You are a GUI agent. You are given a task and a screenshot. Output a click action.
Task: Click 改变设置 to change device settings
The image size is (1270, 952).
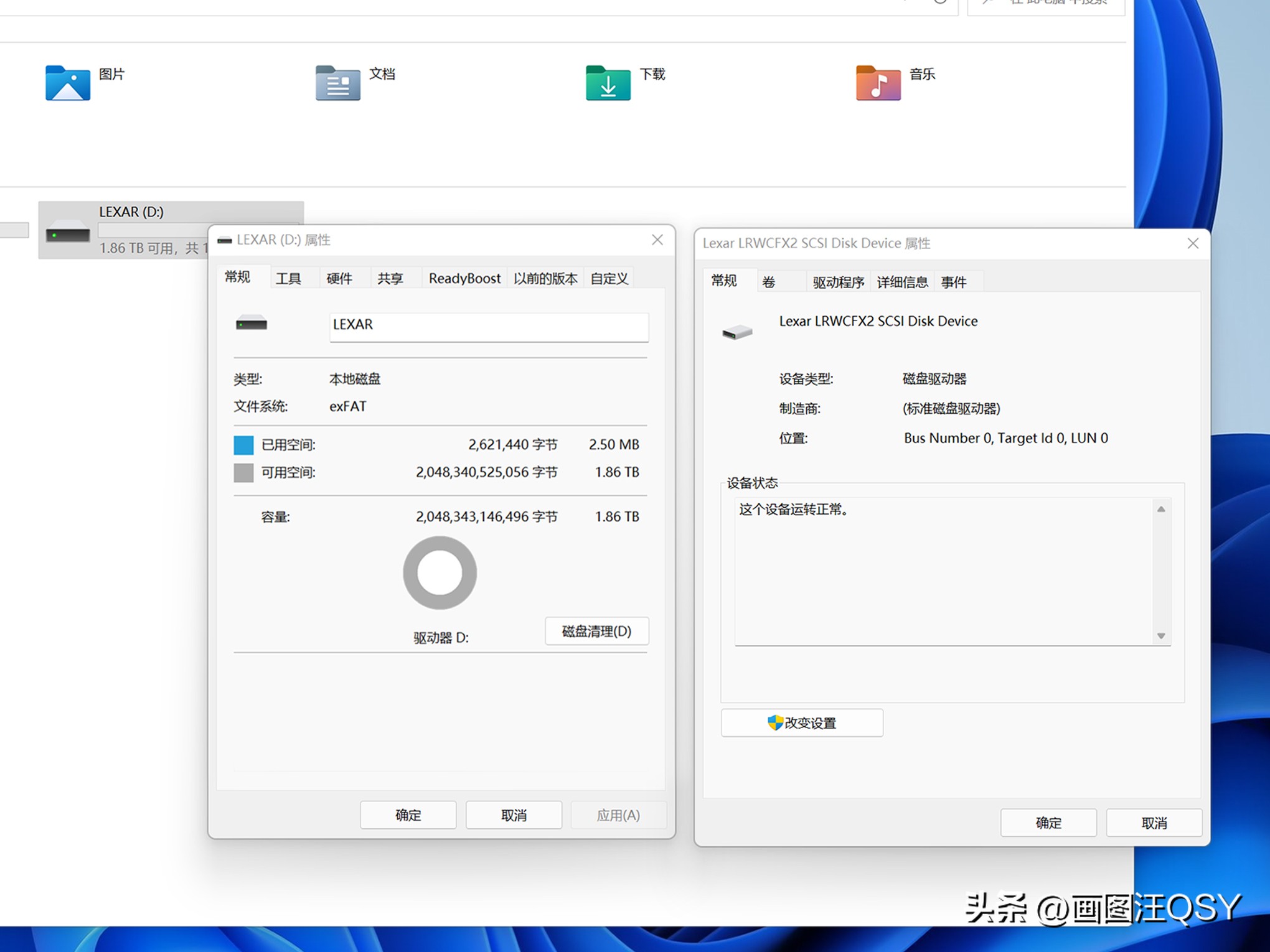pyautogui.click(x=803, y=723)
